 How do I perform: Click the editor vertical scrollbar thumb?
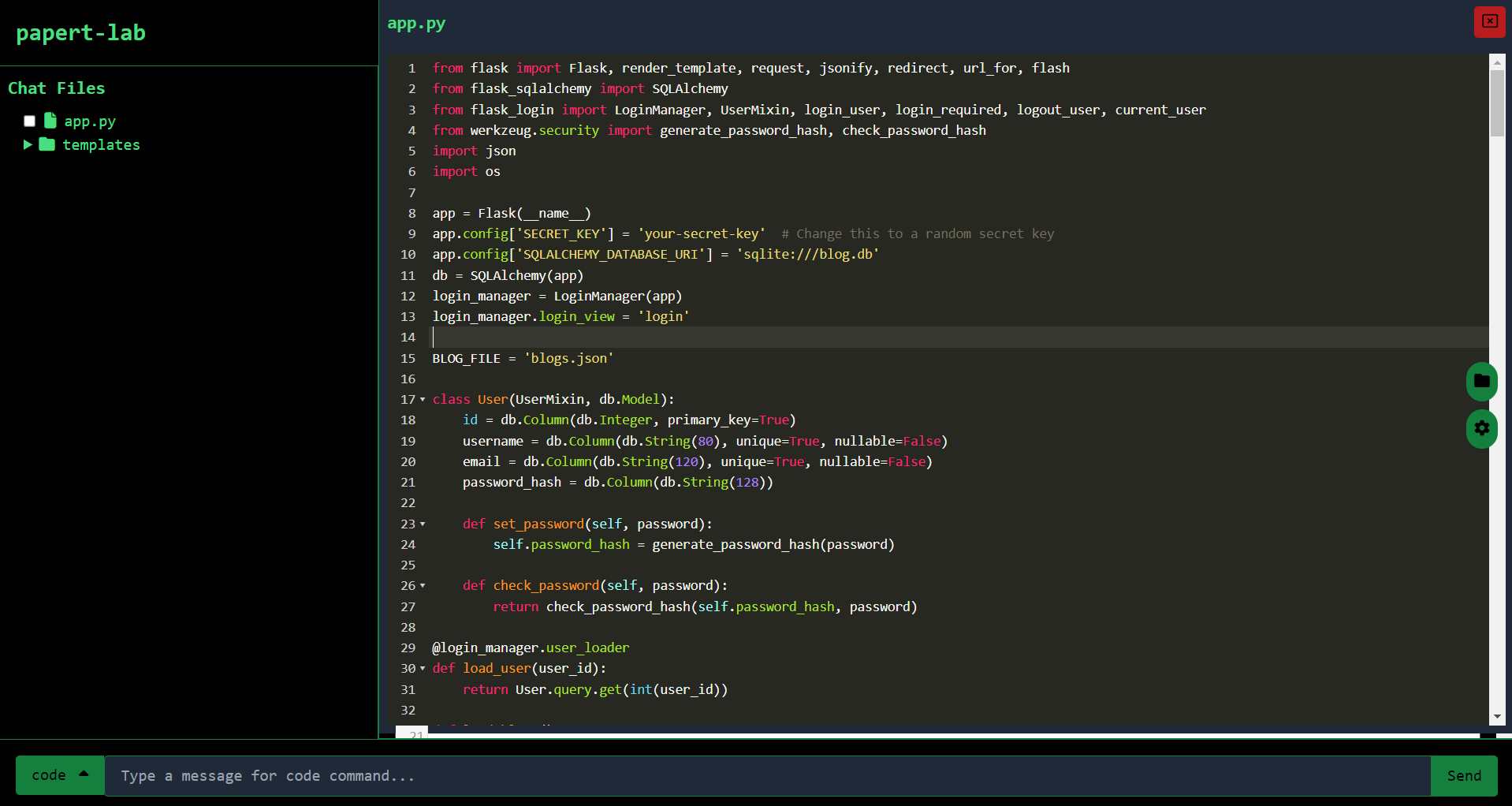pos(1497,103)
